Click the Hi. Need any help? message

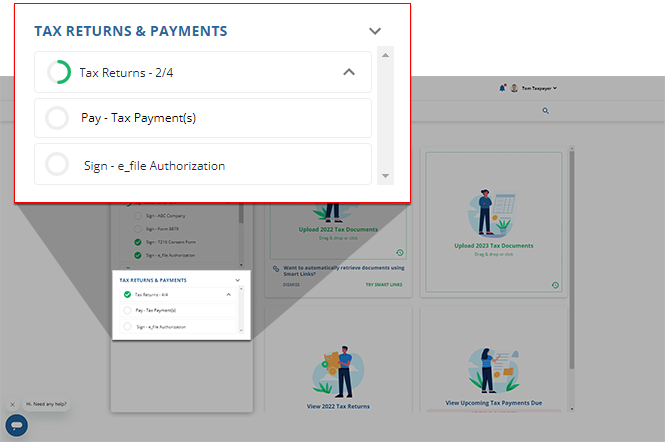[x=46, y=404]
